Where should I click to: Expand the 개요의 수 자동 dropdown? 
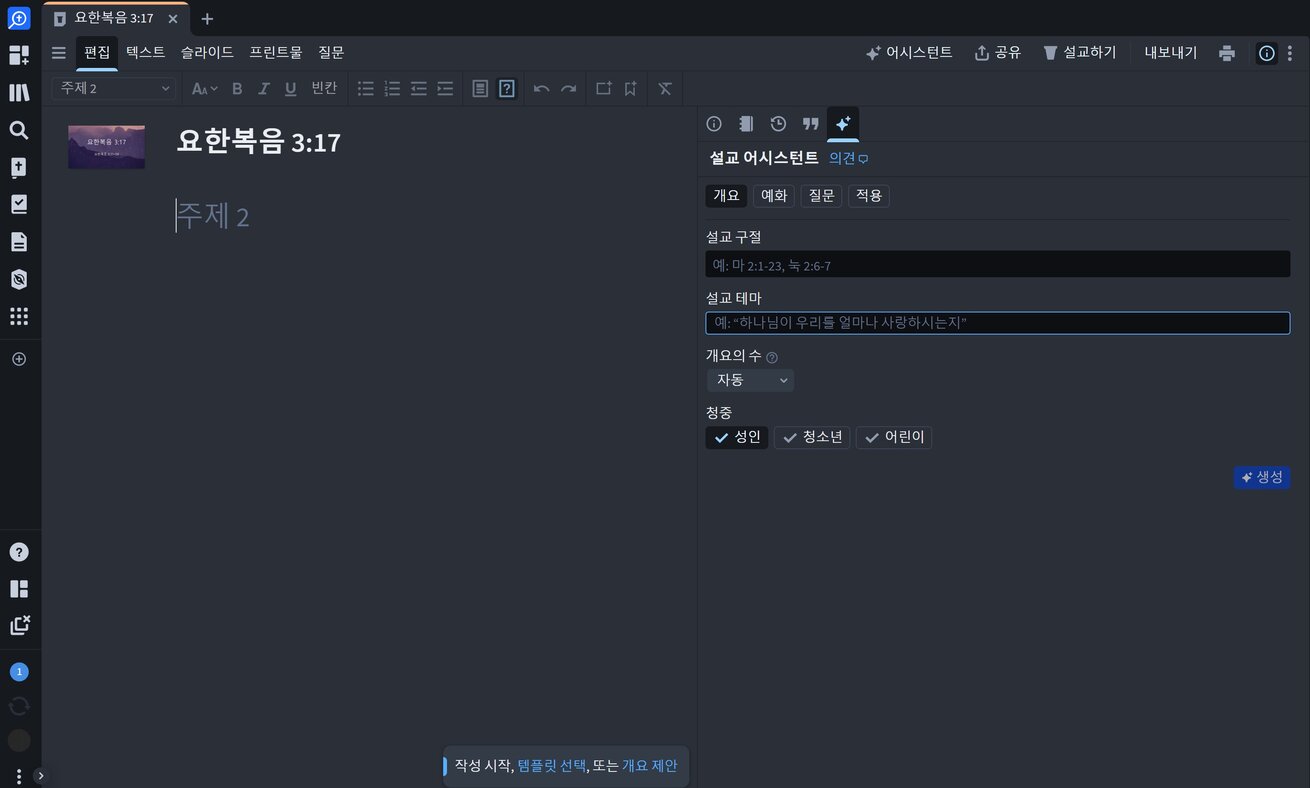pos(750,380)
